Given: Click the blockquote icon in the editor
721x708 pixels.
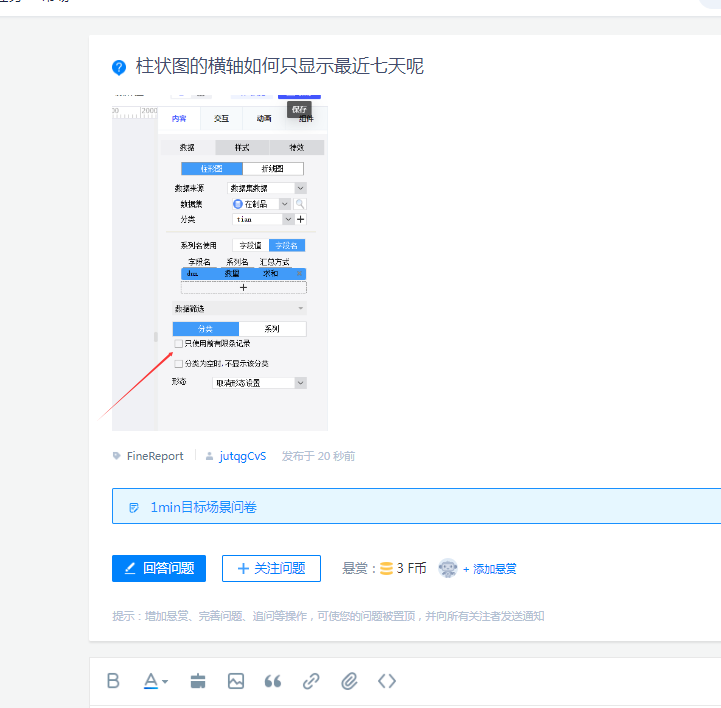Looking at the screenshot, I should [273, 681].
